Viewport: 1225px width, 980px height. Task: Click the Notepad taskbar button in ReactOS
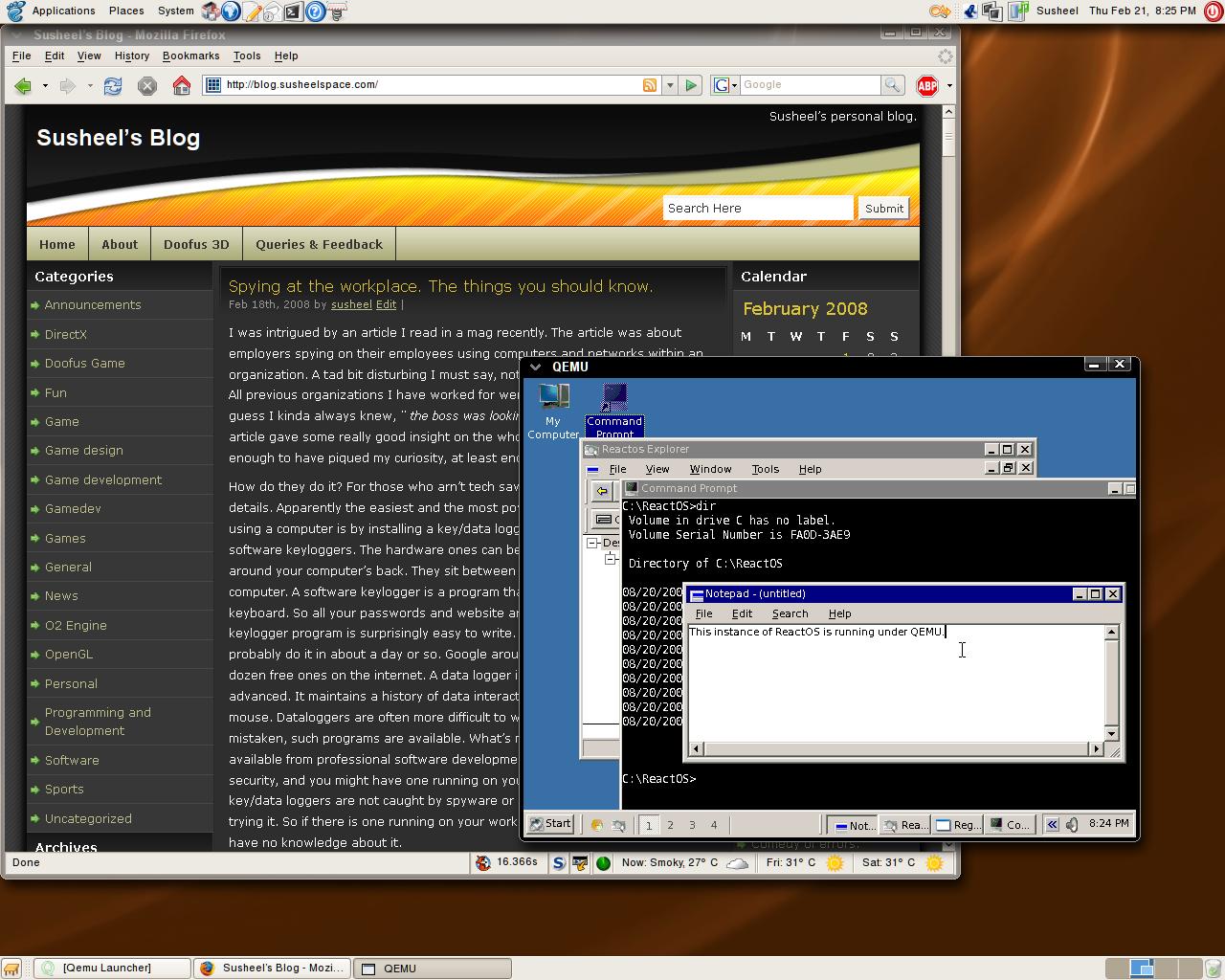854,825
